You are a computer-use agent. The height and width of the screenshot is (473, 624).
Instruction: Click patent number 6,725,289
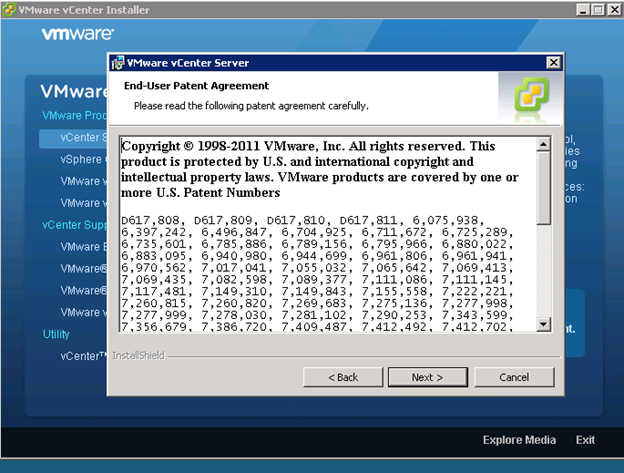[474, 232]
